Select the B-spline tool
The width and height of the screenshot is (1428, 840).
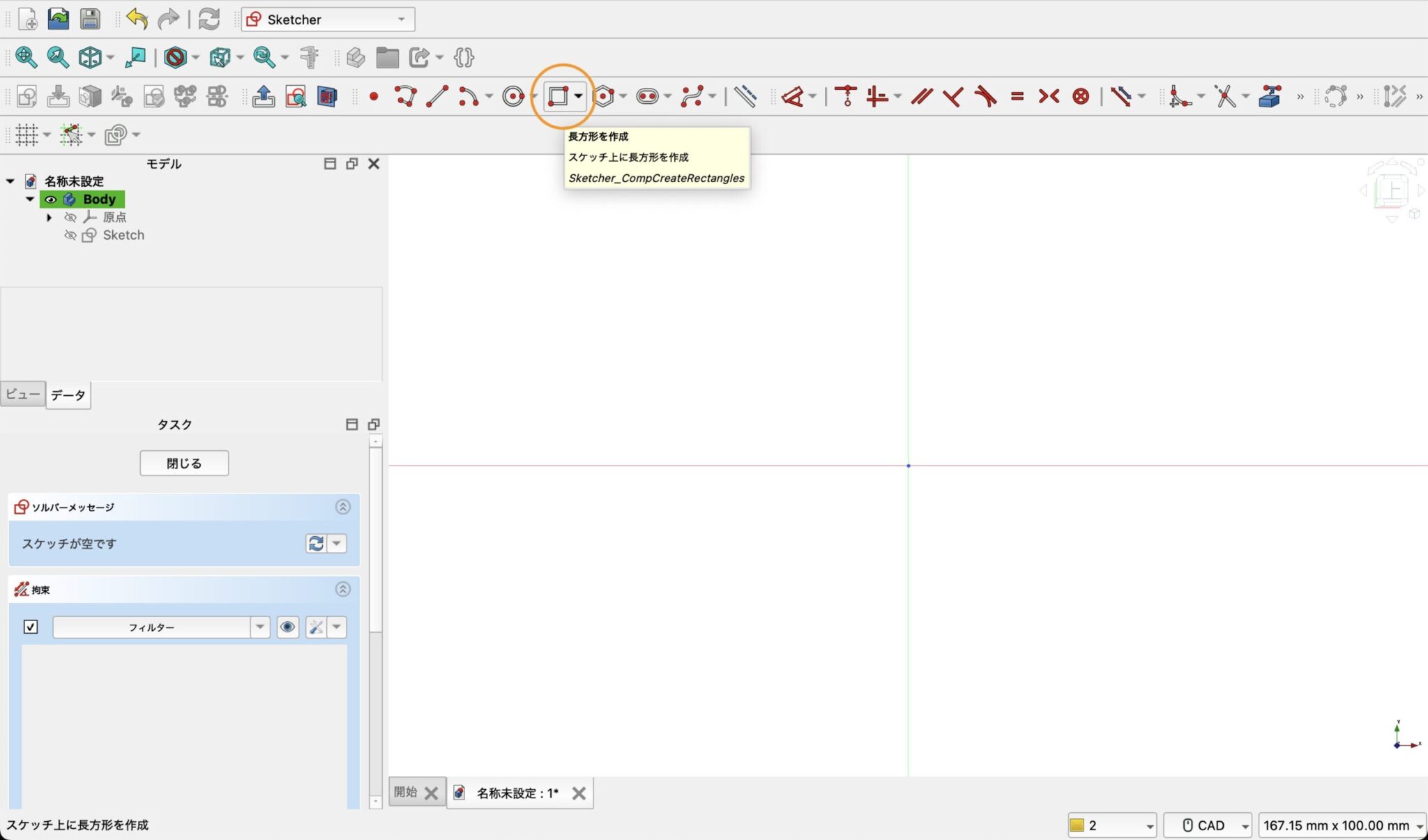692,96
